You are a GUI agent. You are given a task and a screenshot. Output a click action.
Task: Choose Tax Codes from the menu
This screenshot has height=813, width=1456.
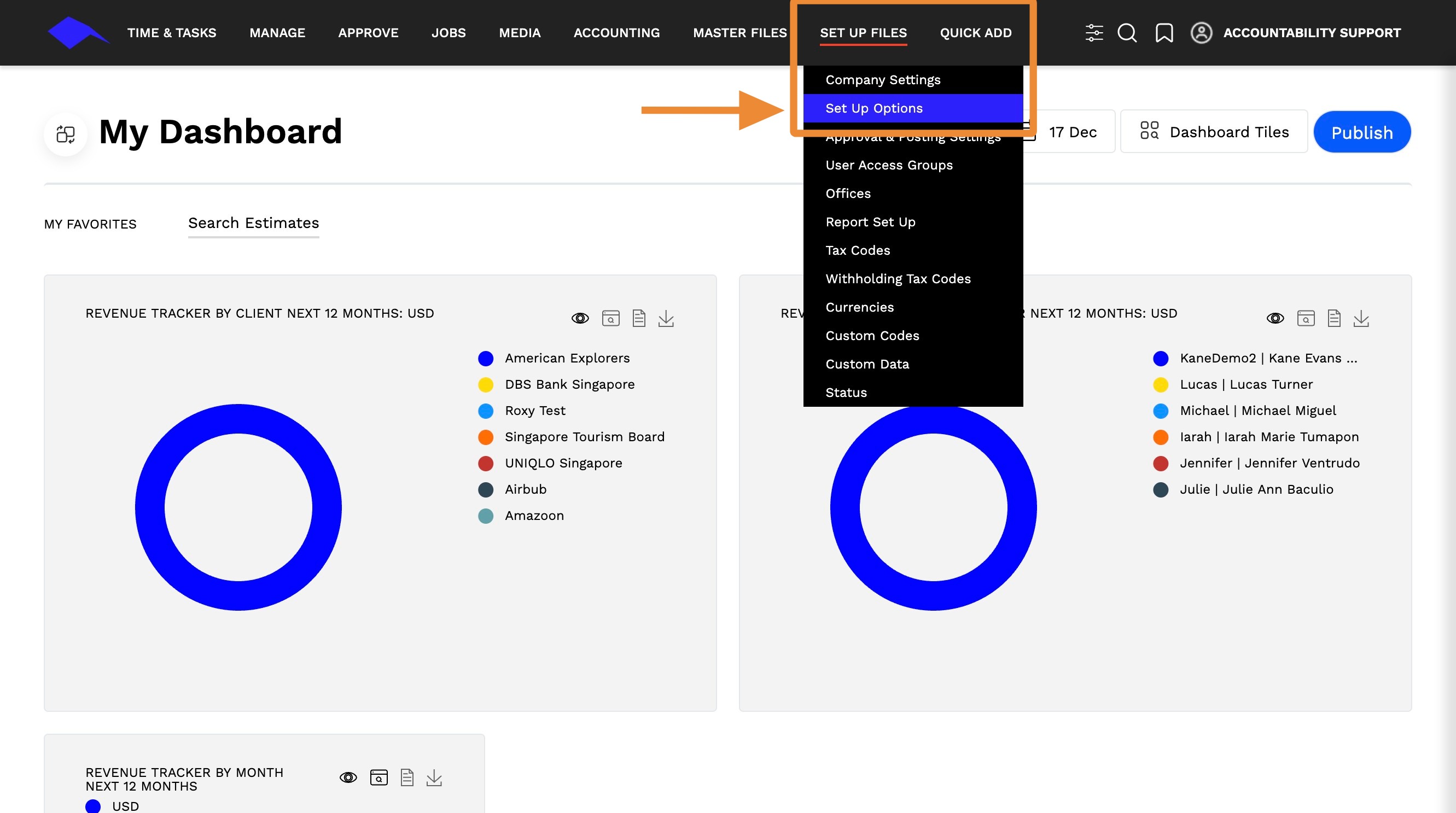(858, 250)
